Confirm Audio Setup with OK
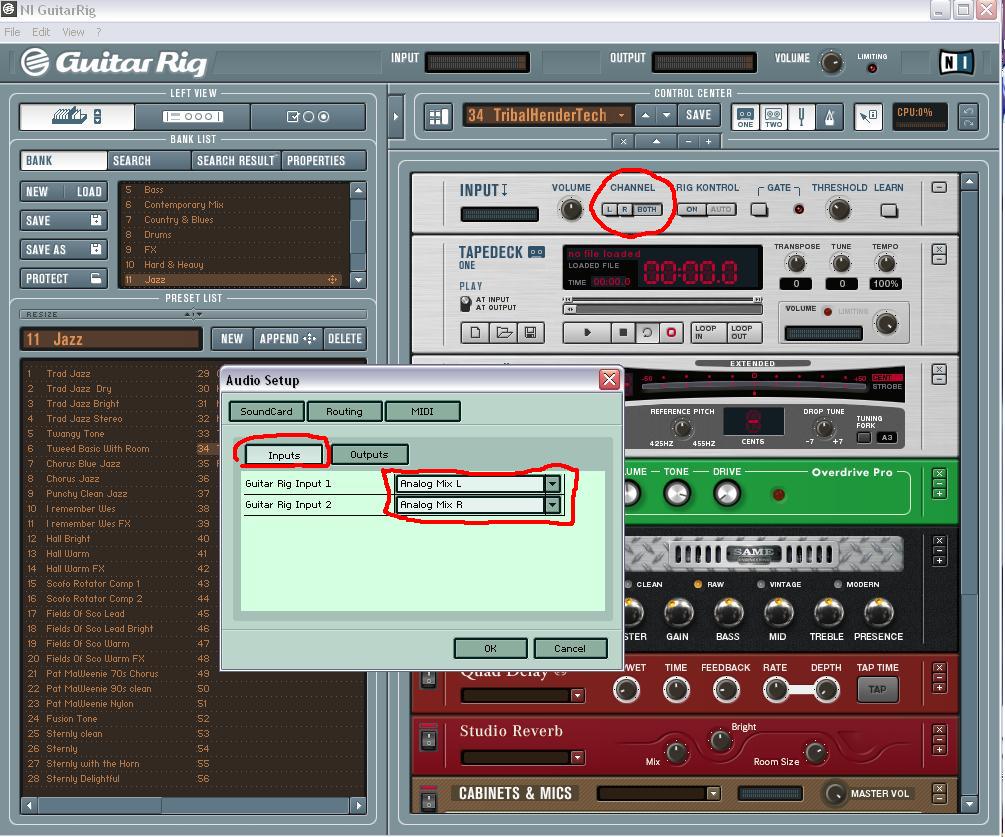1005x837 pixels. [490, 649]
